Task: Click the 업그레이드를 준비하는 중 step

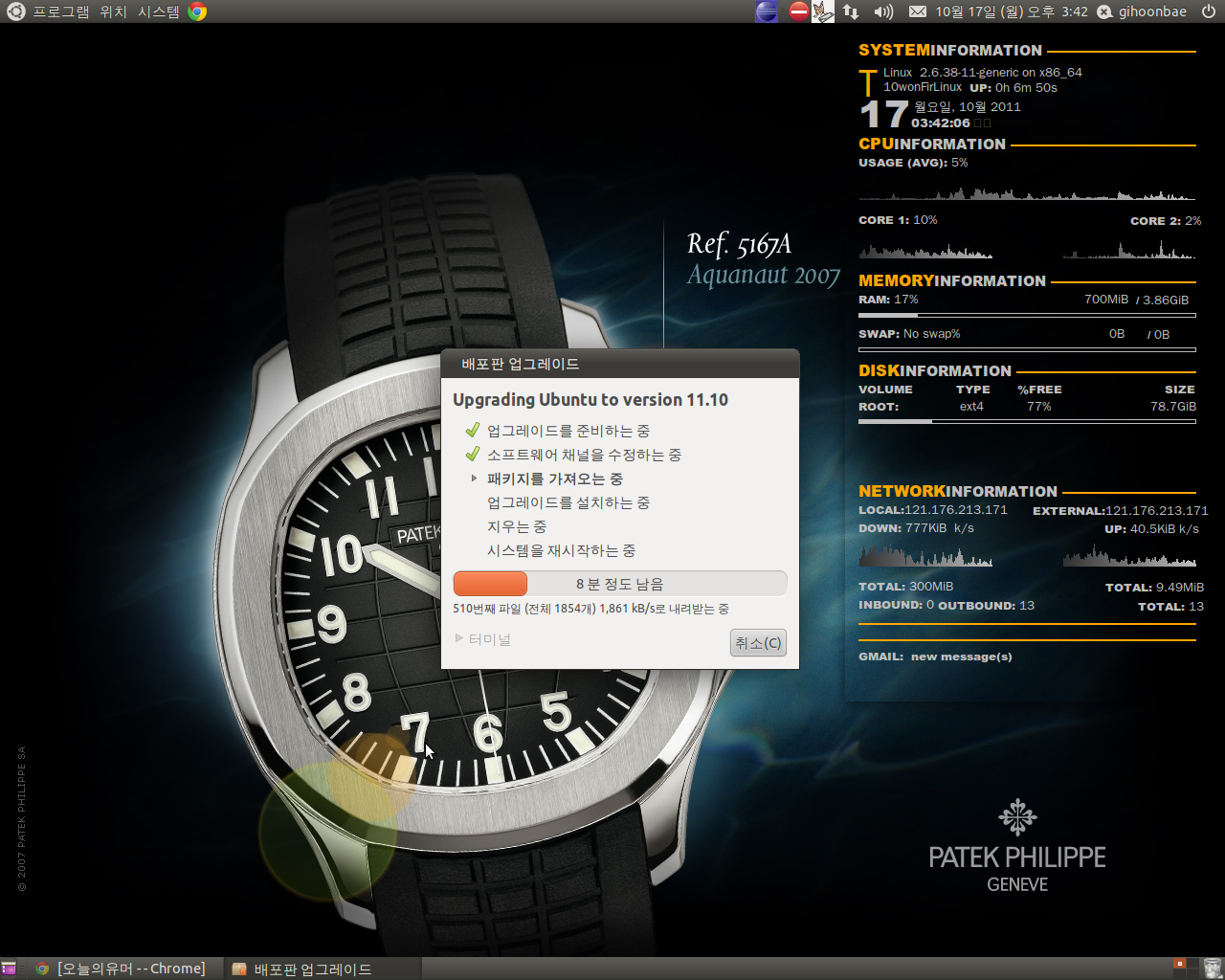Action: (568, 431)
